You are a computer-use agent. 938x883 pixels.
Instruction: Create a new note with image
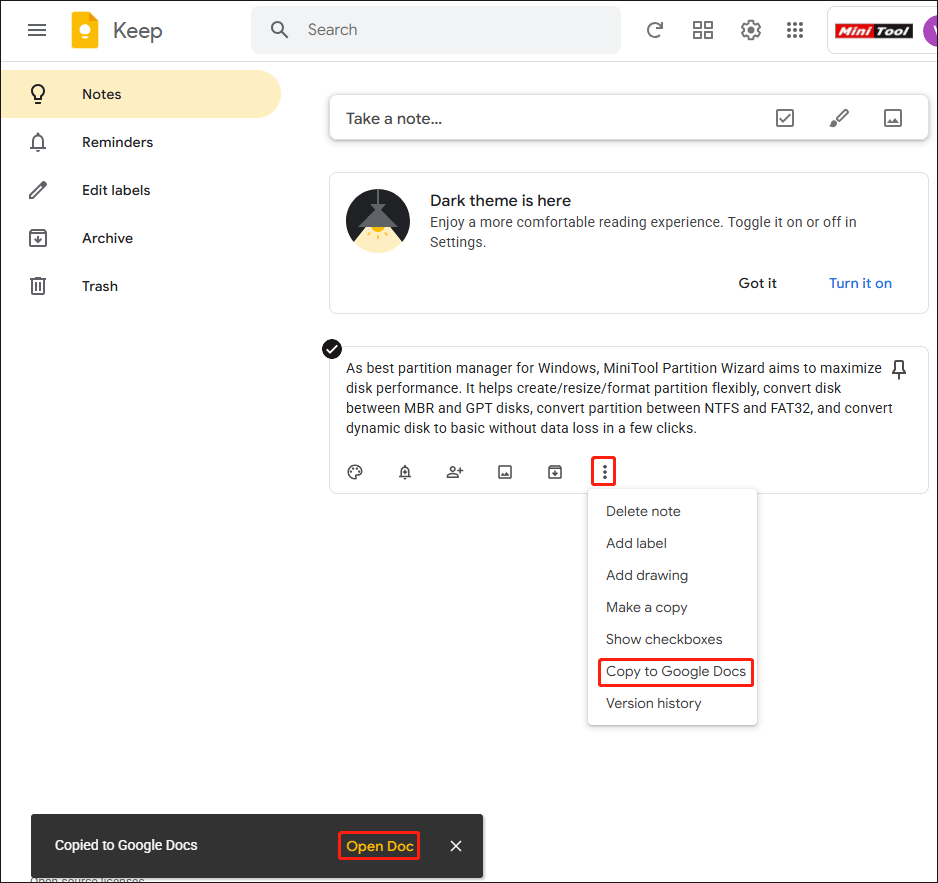pos(893,118)
